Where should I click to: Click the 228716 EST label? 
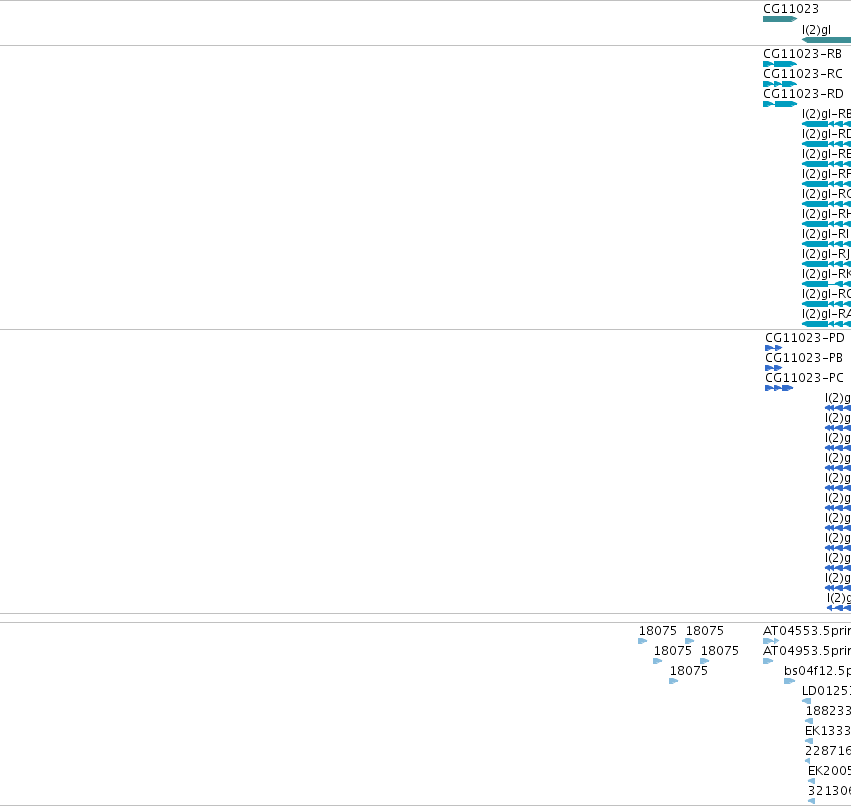pos(828,751)
